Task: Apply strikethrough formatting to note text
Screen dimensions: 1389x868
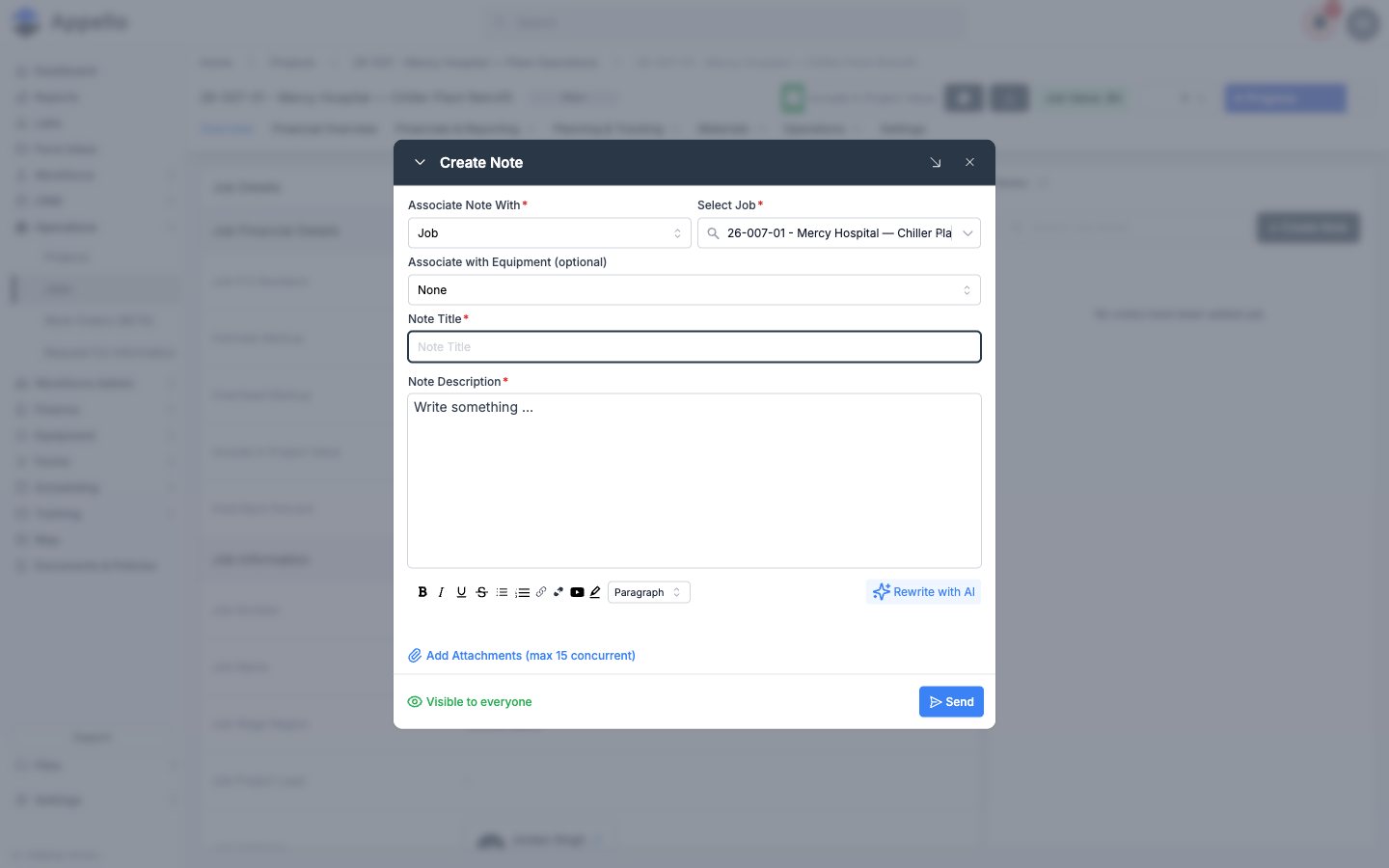Action: tap(481, 592)
